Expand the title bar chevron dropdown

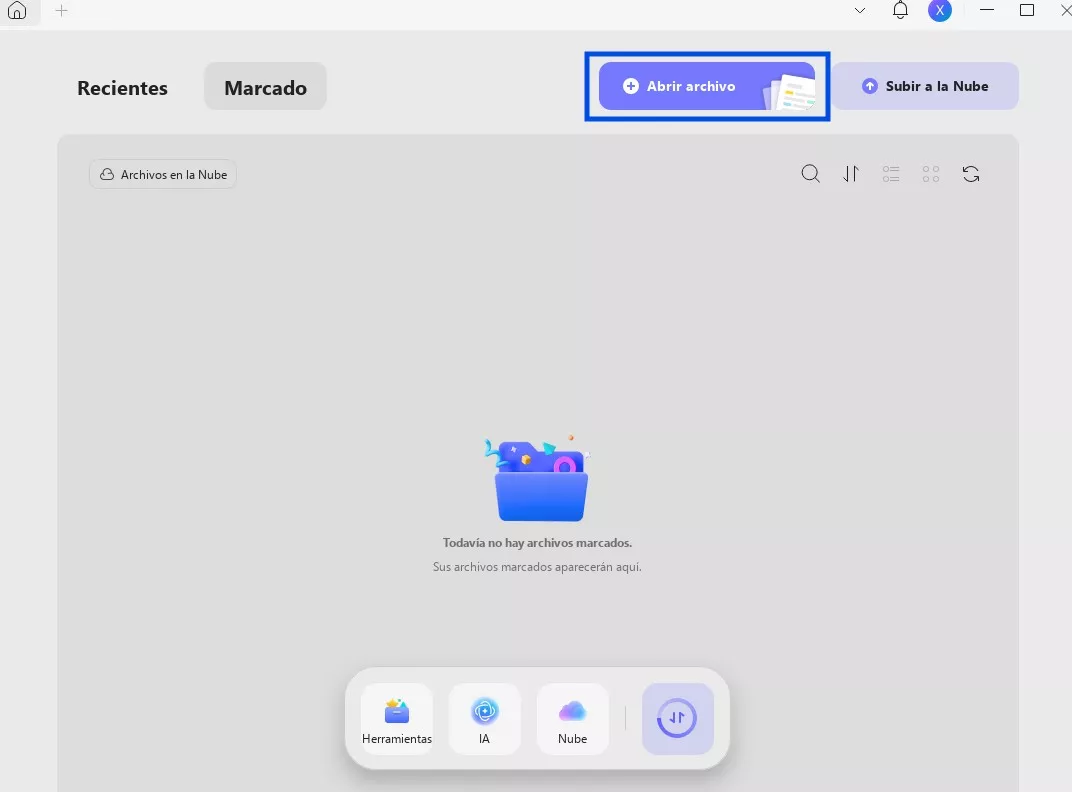860,10
